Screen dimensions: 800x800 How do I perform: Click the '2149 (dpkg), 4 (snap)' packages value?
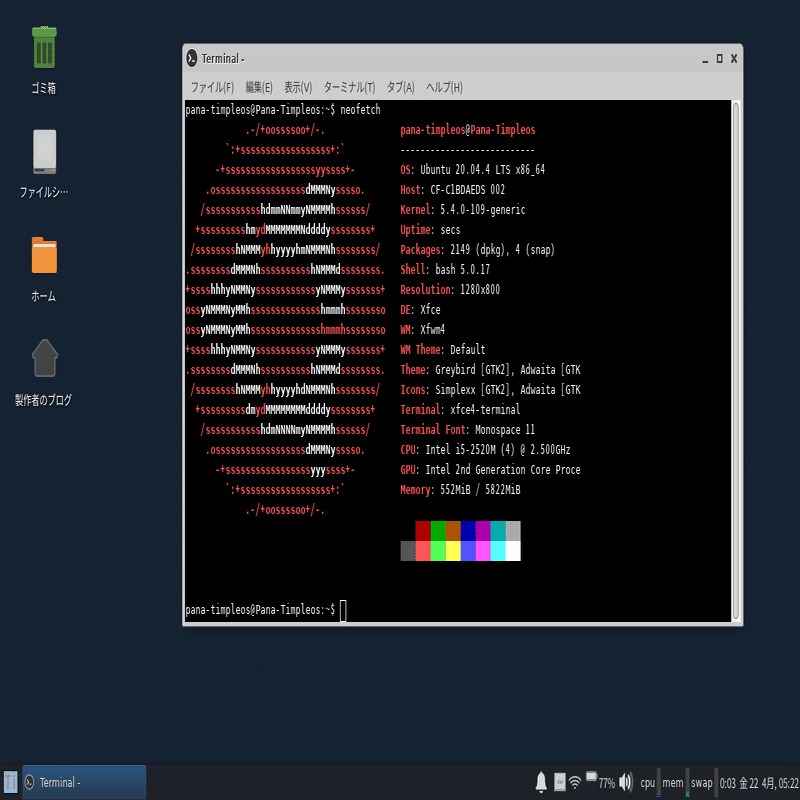(x=502, y=250)
